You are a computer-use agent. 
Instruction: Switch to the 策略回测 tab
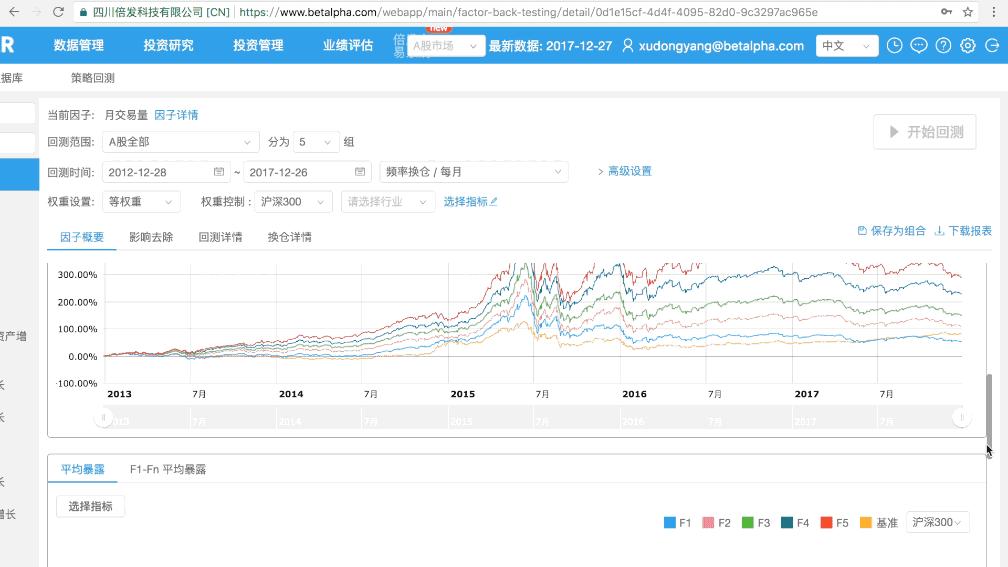[93, 78]
